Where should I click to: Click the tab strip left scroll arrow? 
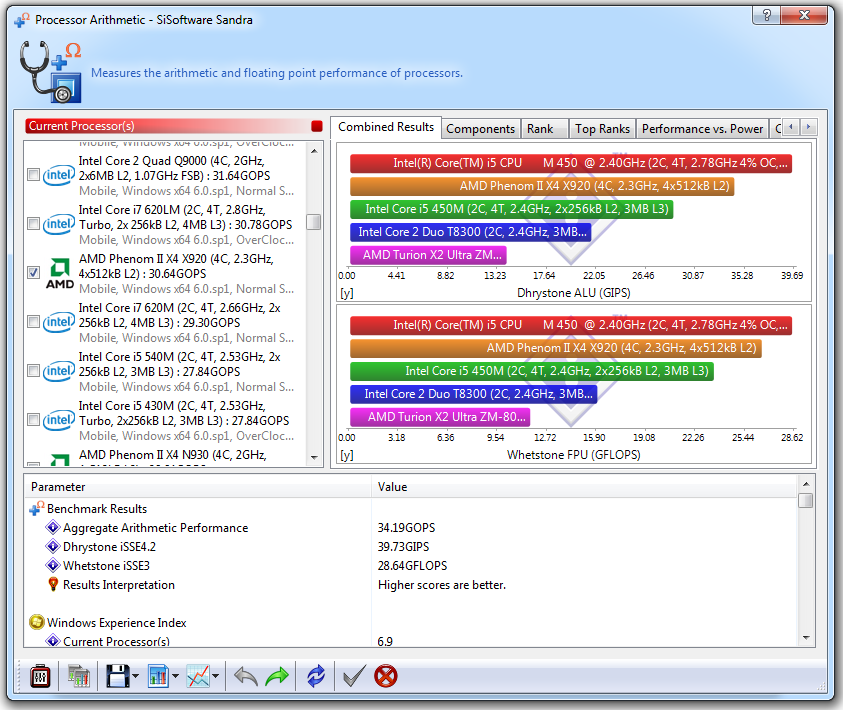[x=790, y=127]
